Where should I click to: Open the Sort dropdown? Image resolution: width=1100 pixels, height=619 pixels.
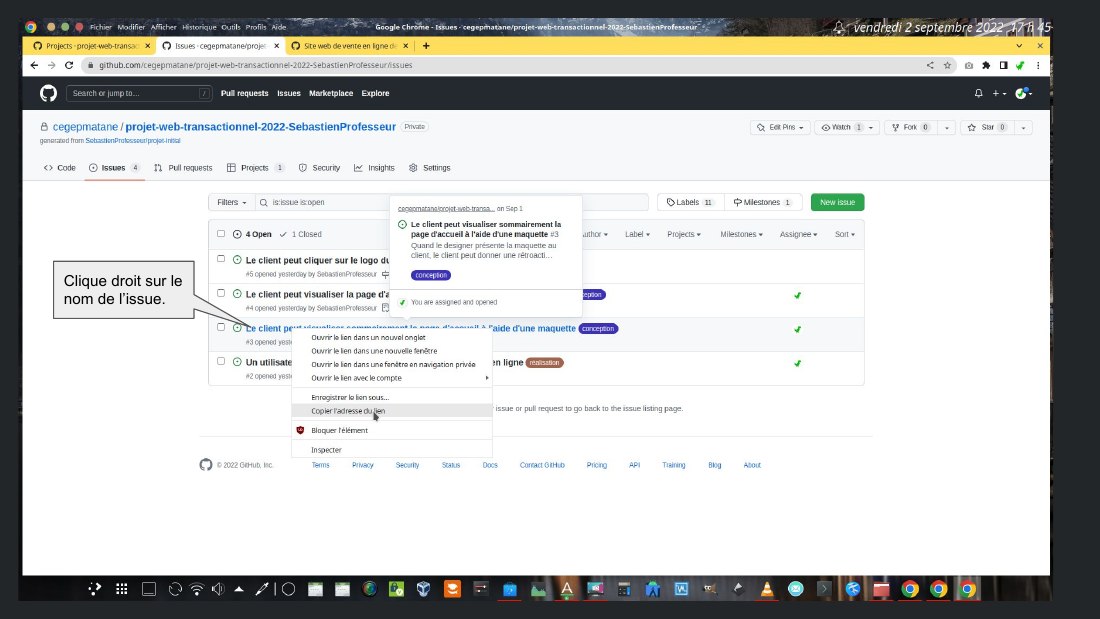pyautogui.click(x=845, y=234)
